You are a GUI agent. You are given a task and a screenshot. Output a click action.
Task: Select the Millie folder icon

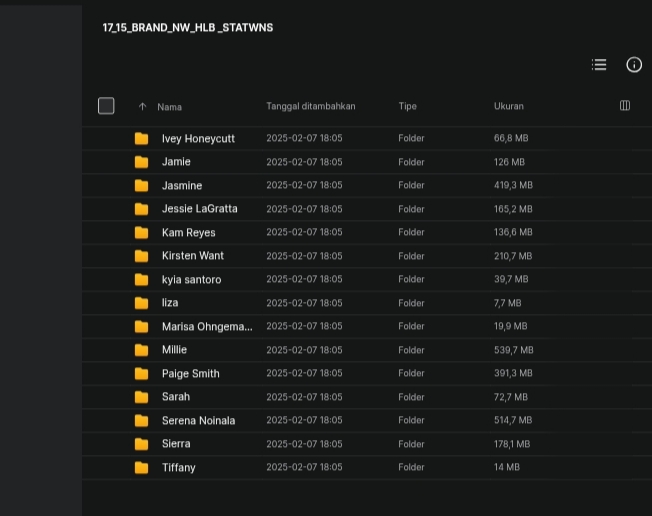pos(141,350)
